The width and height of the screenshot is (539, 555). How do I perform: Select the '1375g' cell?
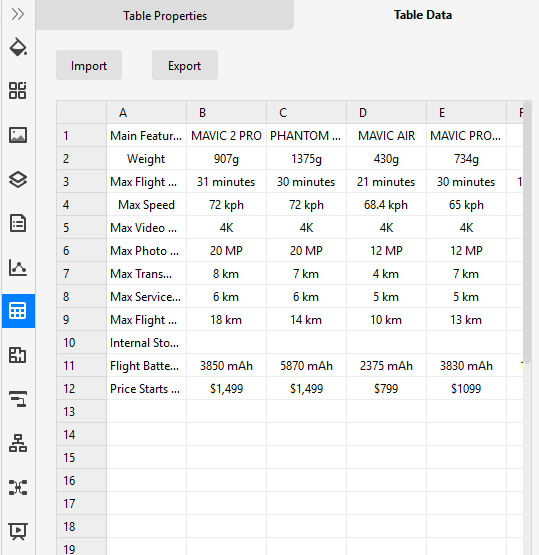[306, 159]
